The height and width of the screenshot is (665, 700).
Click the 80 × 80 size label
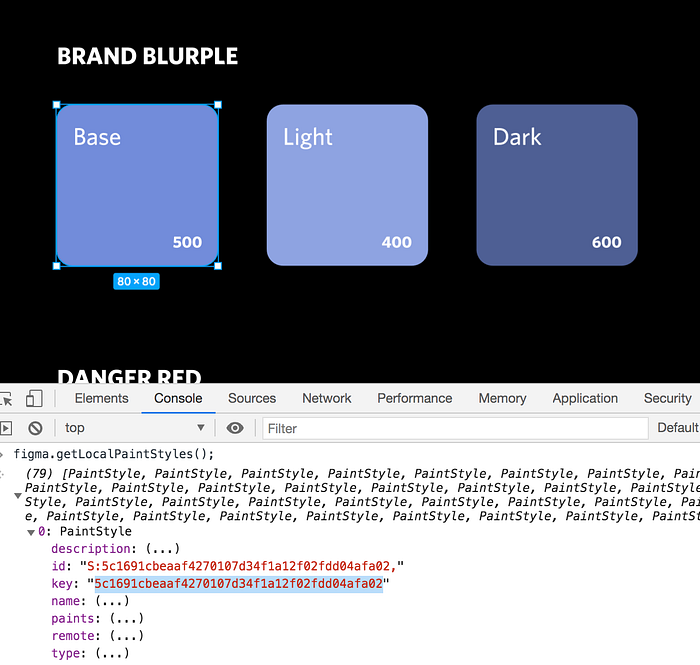pos(136,282)
